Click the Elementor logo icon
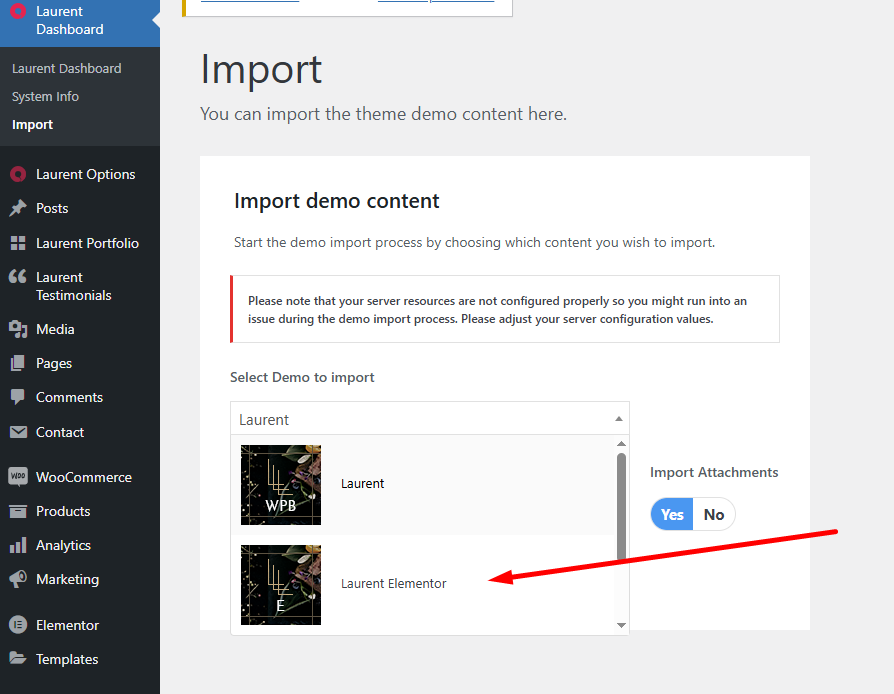 tap(18, 625)
